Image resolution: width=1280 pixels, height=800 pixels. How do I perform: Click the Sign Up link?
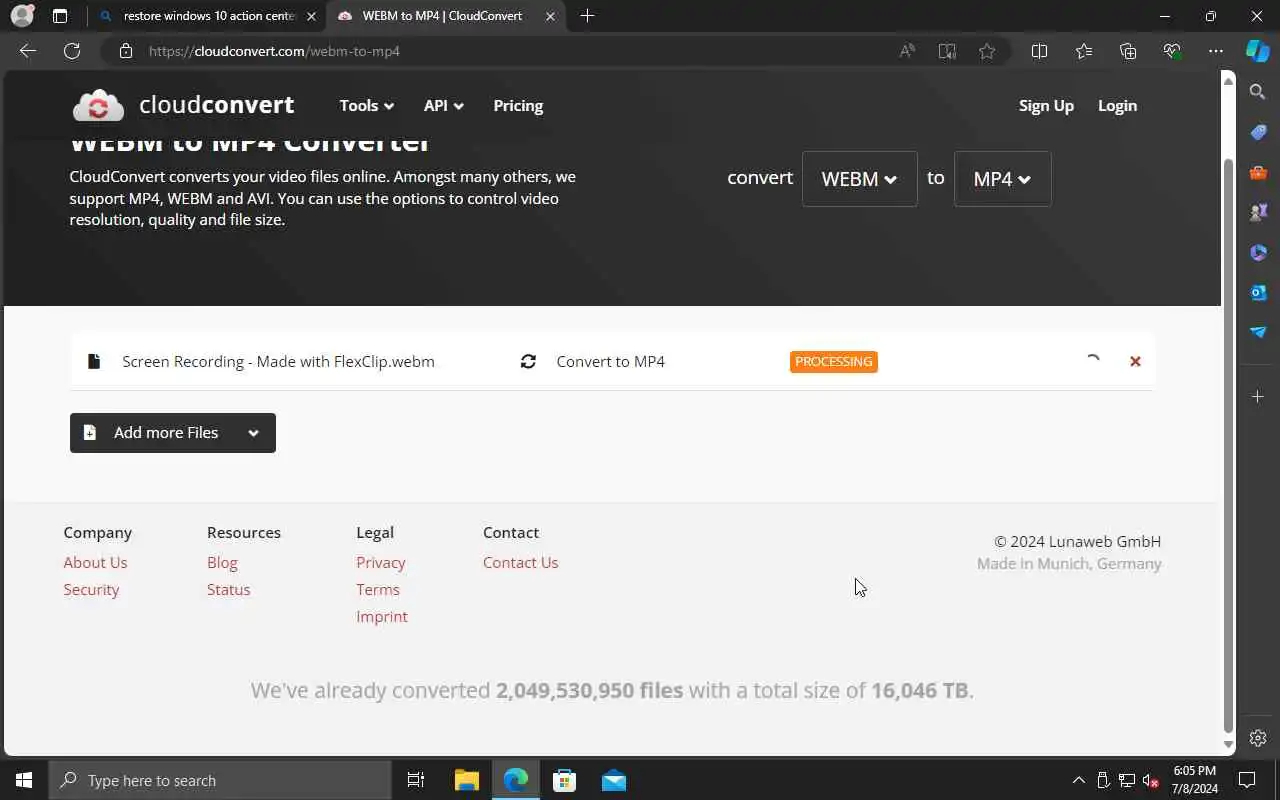click(x=1046, y=106)
